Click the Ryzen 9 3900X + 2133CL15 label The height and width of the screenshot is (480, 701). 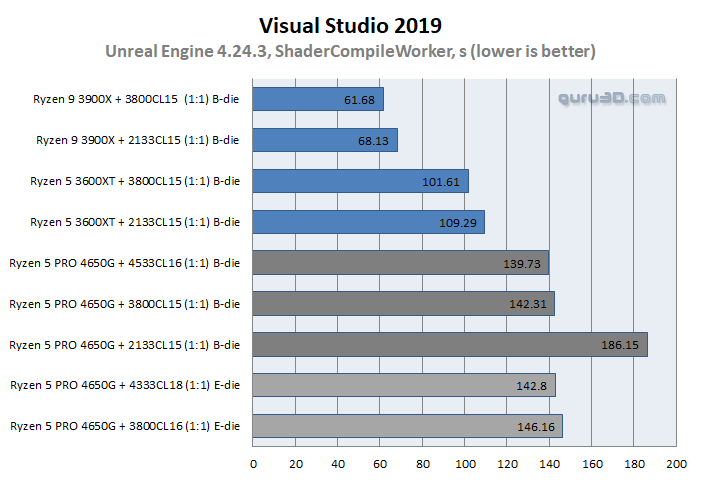[135, 140]
